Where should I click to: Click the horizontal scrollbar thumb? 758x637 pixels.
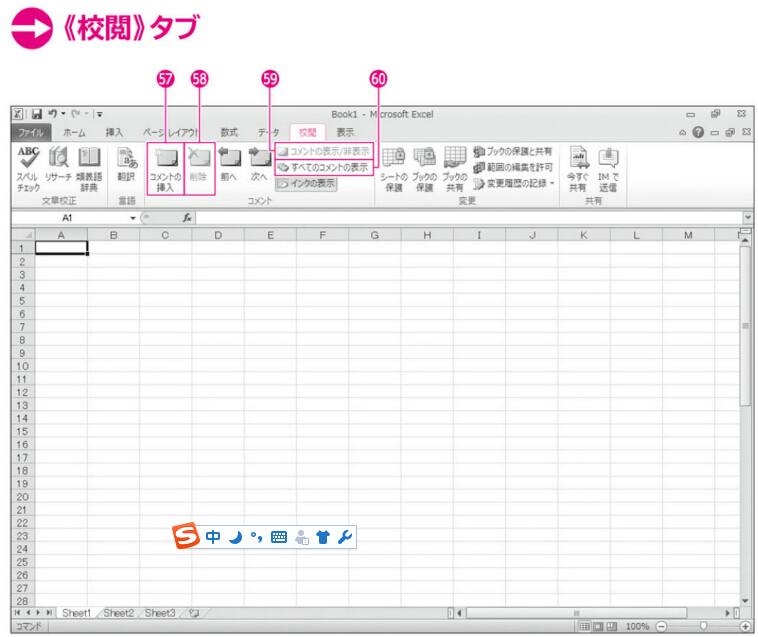tap(576, 613)
